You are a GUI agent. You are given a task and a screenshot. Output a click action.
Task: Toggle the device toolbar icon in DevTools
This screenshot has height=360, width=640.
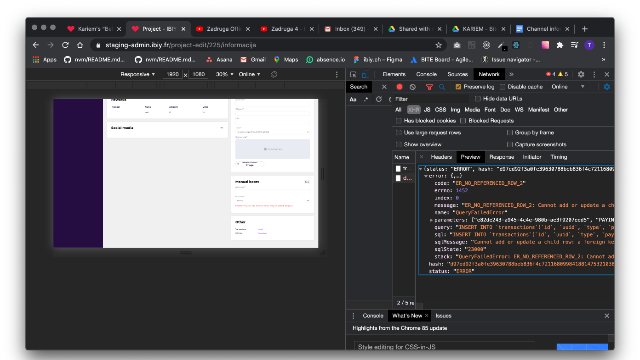(x=365, y=74)
